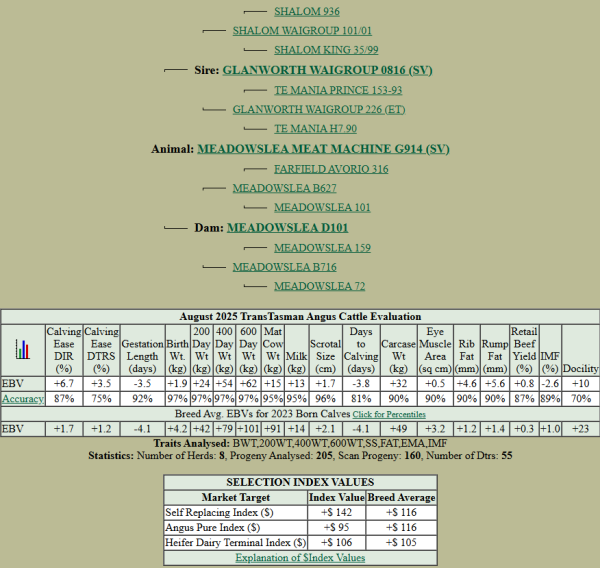Select Carcase Wt EBV +32
The image size is (600, 568).
coord(398,384)
